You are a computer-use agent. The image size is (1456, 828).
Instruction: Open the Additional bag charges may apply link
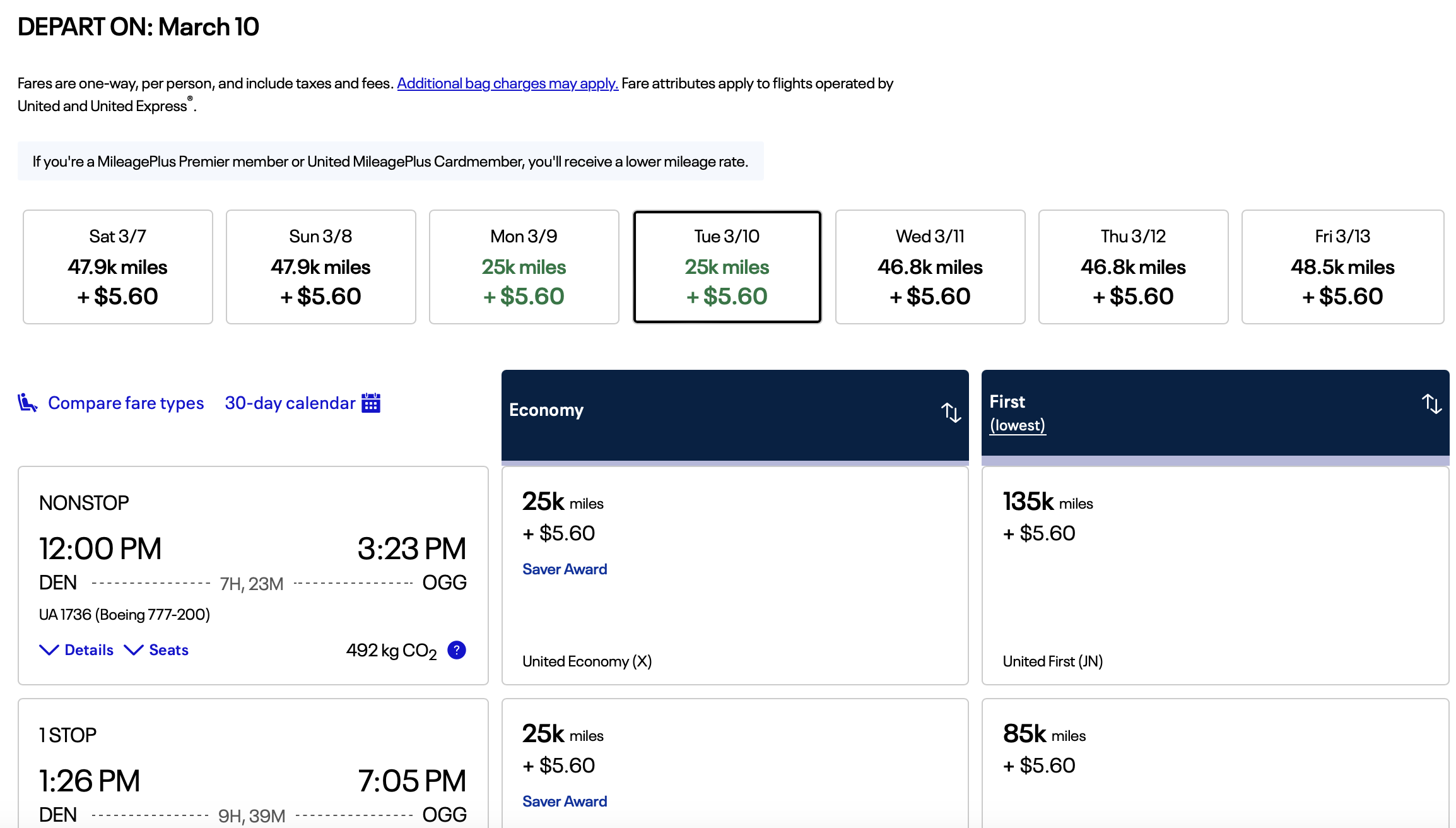[x=508, y=83]
